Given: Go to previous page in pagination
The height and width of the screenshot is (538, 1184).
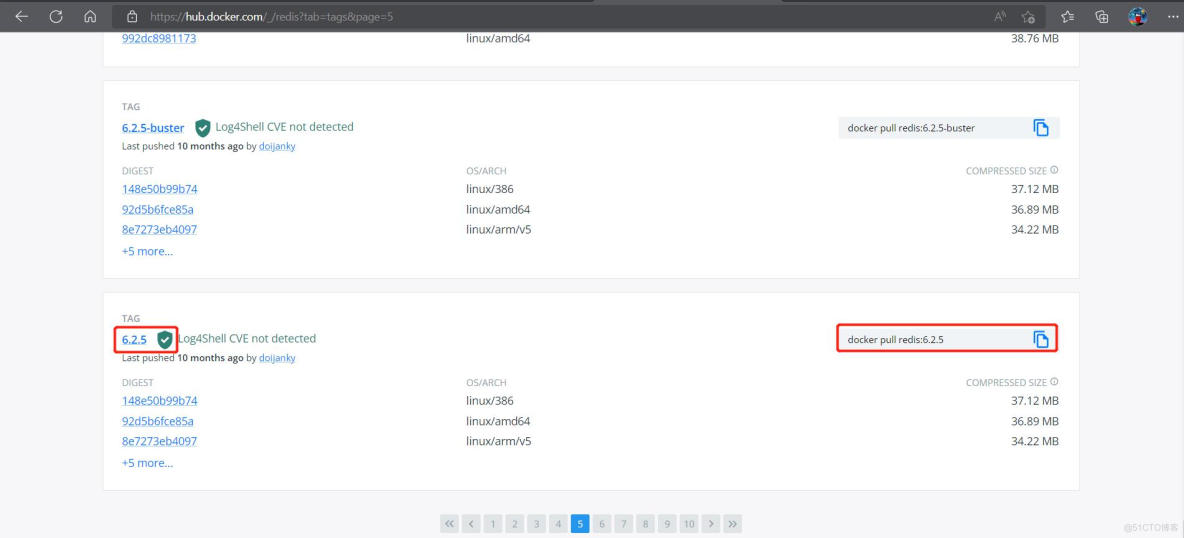Looking at the screenshot, I should [471, 523].
